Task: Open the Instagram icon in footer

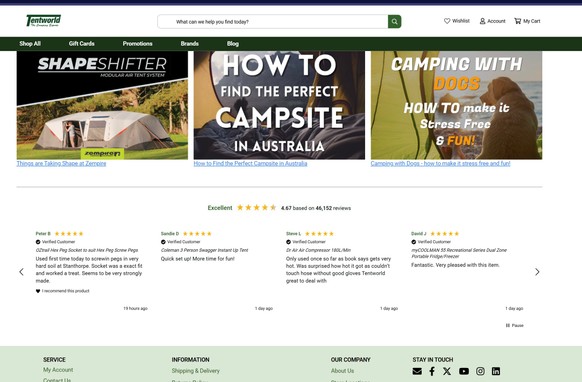Action: pyautogui.click(x=480, y=371)
